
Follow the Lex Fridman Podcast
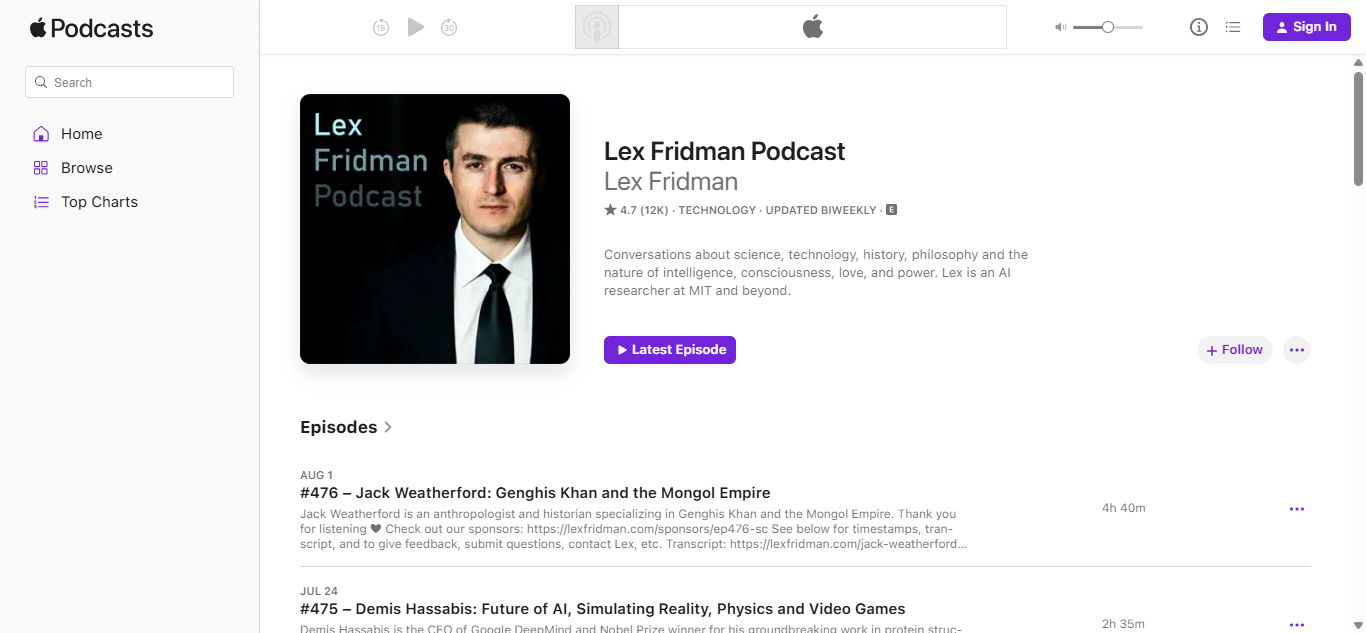[x=1235, y=350]
